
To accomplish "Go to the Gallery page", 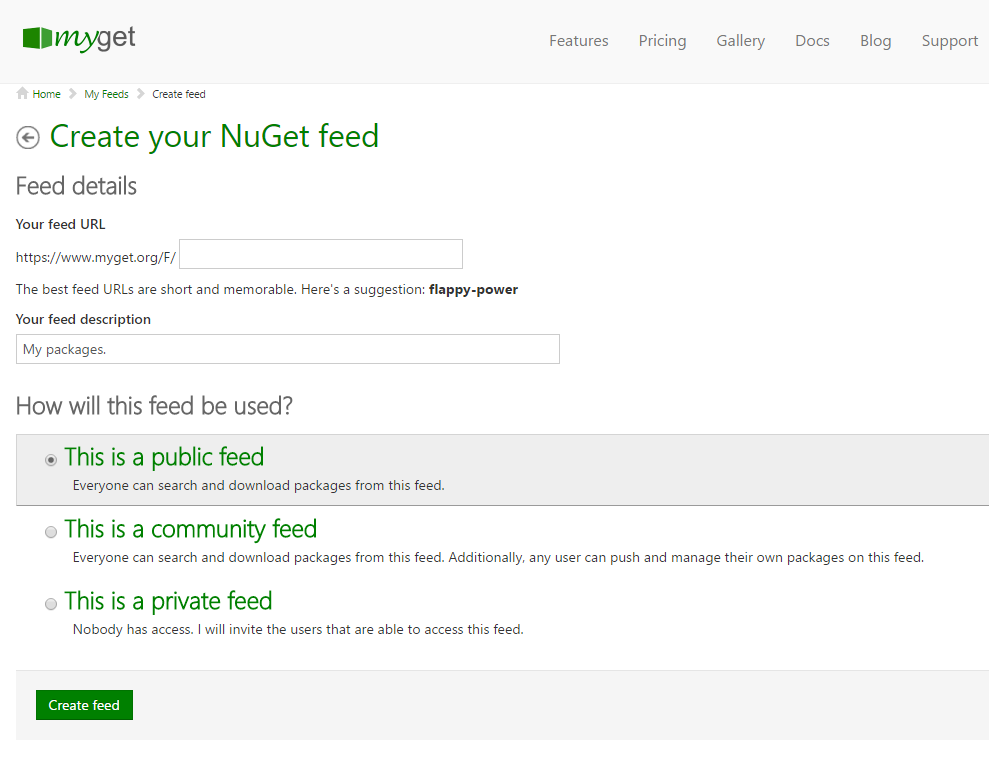I will (740, 41).
